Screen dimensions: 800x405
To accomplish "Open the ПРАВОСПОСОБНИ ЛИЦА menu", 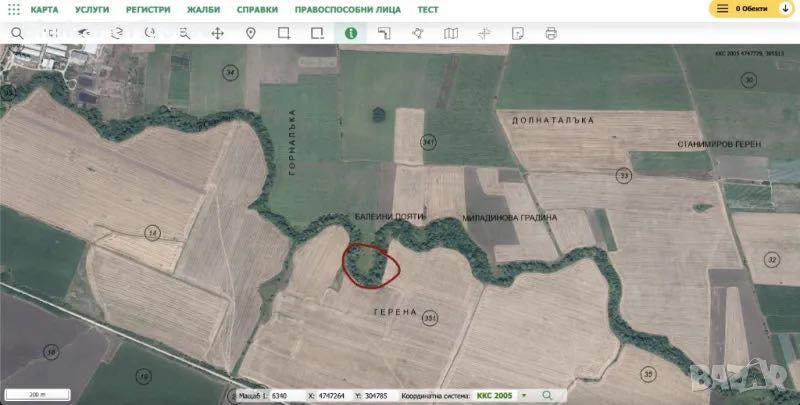I will (x=347, y=10).
